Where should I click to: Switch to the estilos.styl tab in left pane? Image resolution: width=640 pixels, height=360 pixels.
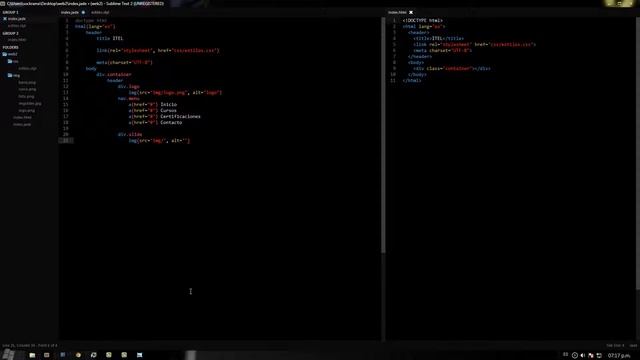(x=100, y=12)
